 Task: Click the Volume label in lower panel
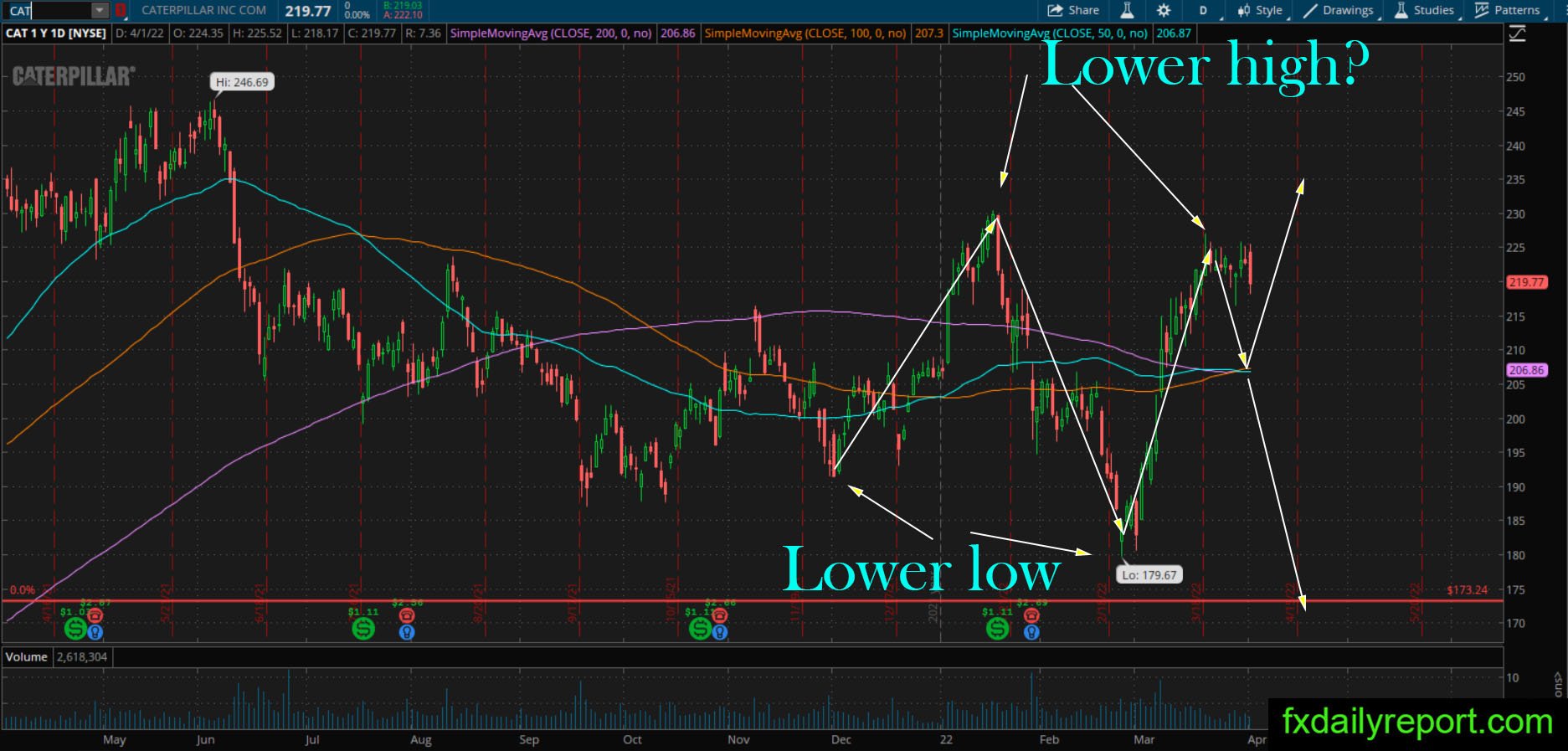tap(26, 657)
